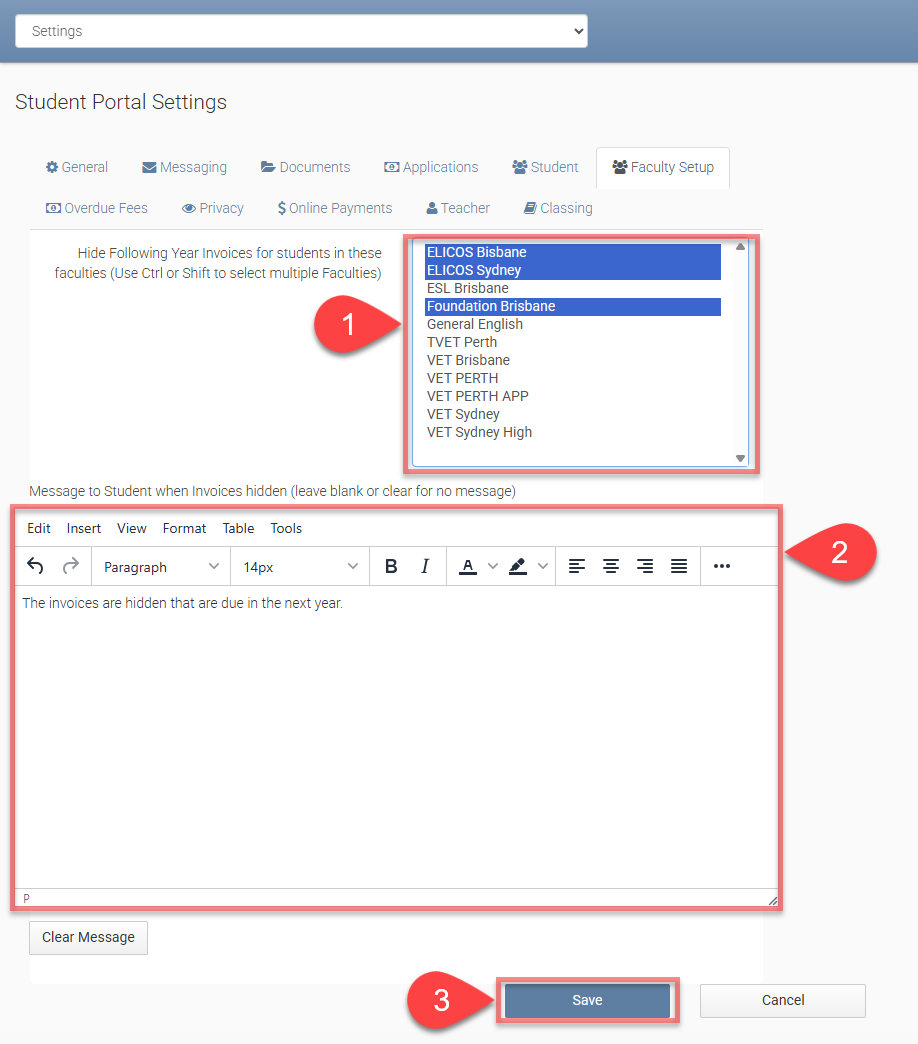Viewport: 918px width, 1044px height.
Task: Click the Clear Message button
Action: [88, 937]
